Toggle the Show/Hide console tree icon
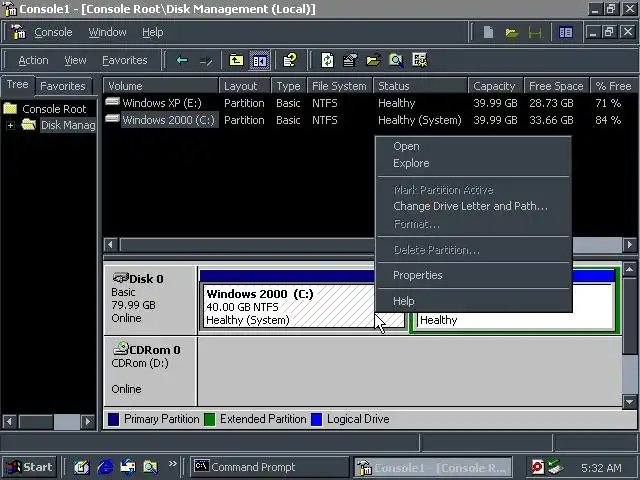The image size is (640, 480). (x=260, y=61)
